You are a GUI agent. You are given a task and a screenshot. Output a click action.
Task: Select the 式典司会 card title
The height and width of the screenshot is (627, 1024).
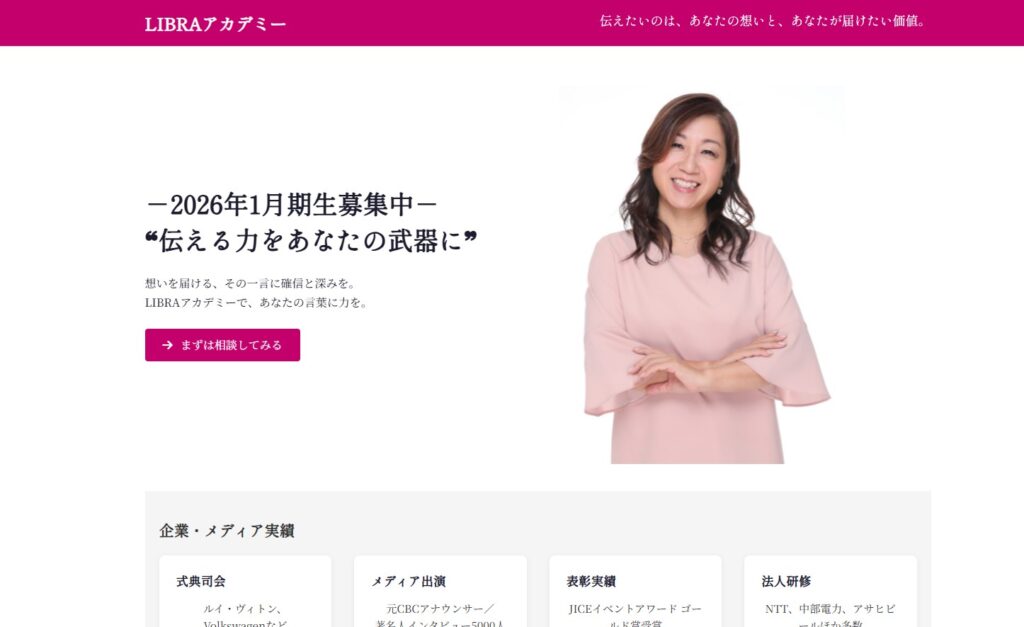[x=201, y=581]
